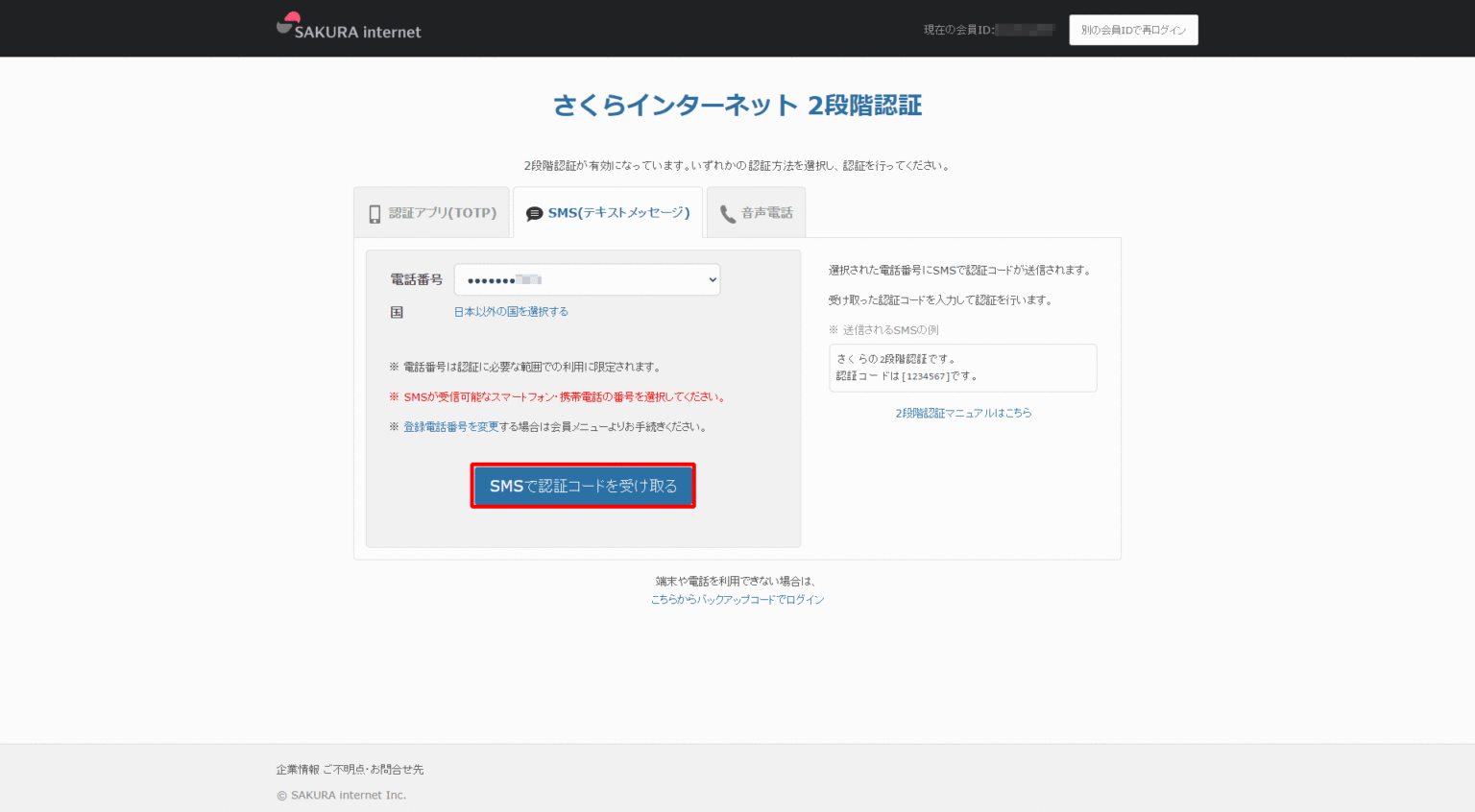
Task: Click the smartphone icon on 認証アプリ(TOTP) tab
Action: click(x=374, y=212)
